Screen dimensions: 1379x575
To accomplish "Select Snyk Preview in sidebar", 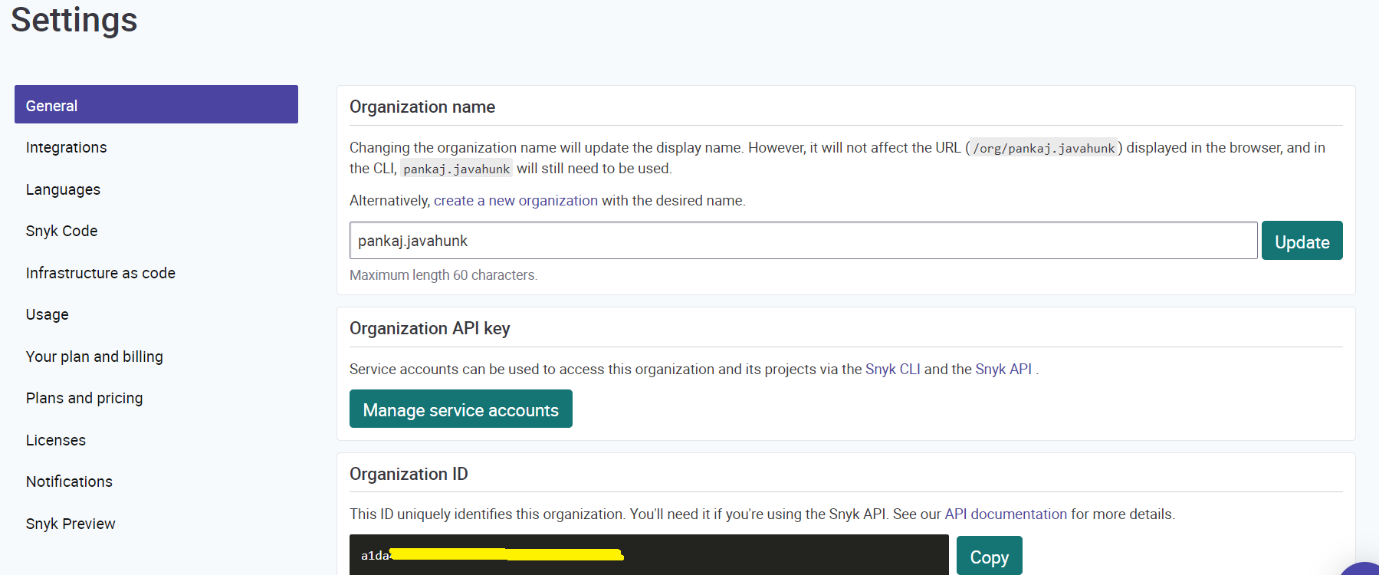I will coord(71,523).
